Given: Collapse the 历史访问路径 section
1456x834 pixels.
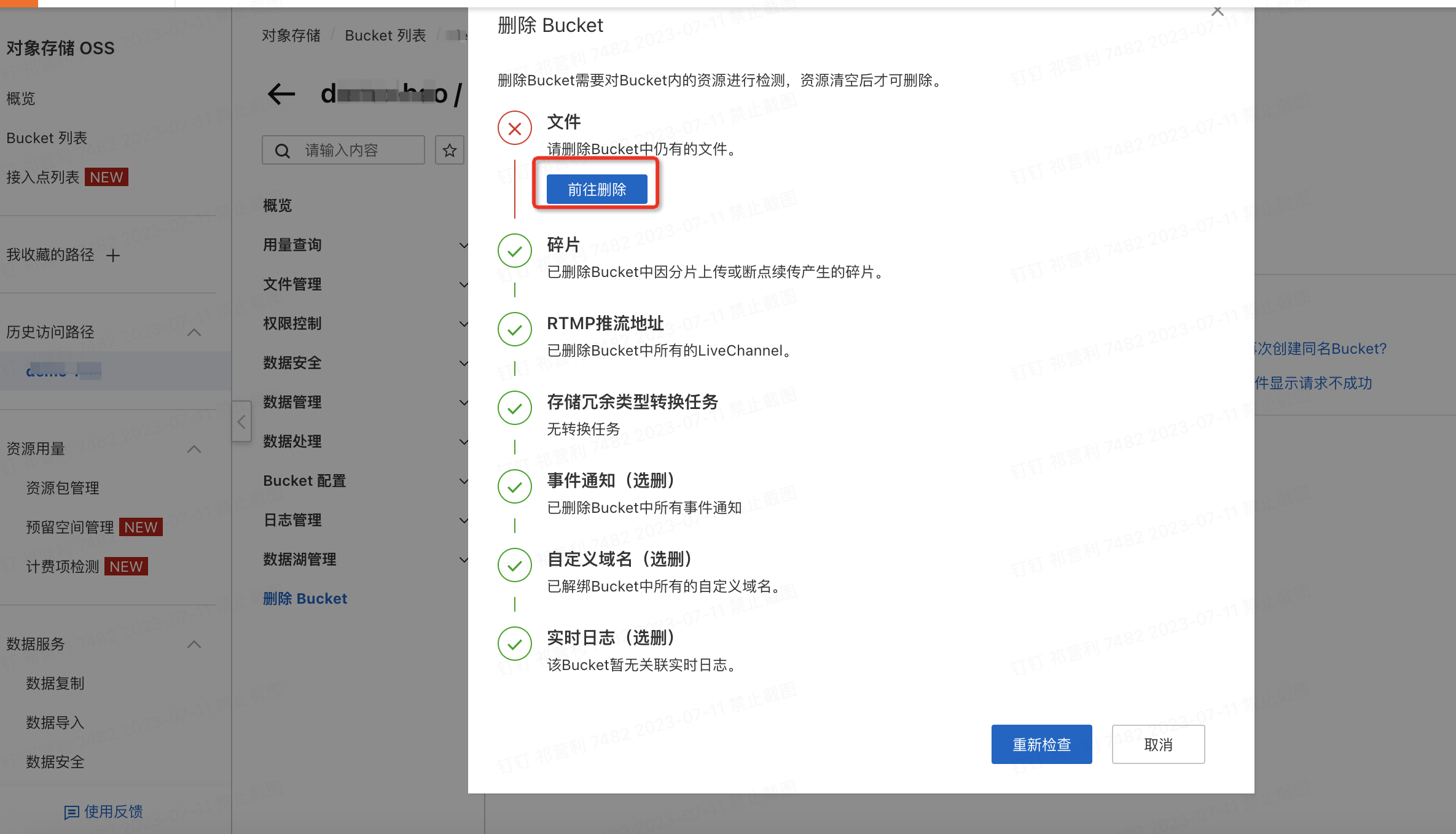Looking at the screenshot, I should [x=194, y=332].
